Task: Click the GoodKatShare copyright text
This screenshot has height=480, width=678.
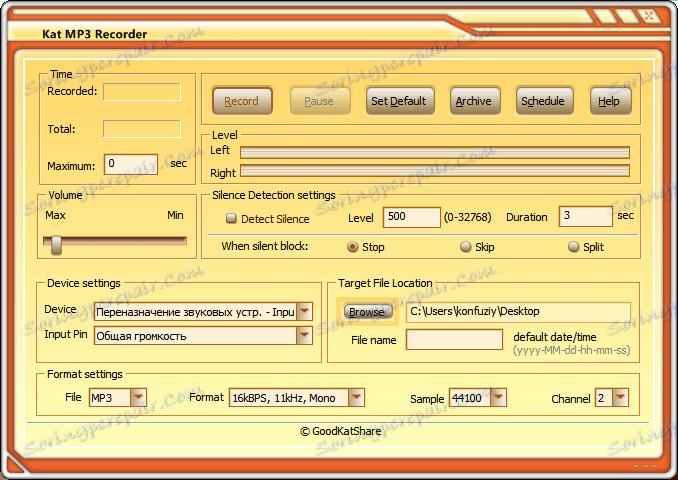Action: click(x=341, y=431)
